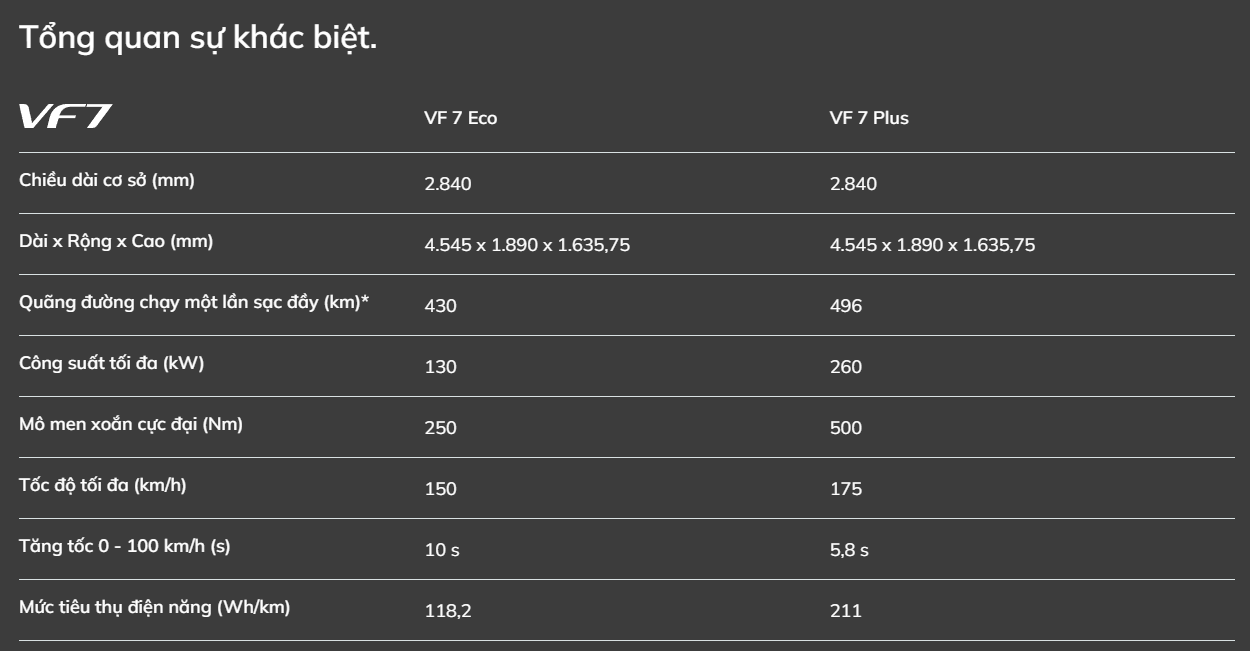Viewport: 1250px width, 651px height.
Task: Click the 260 kW power value
Action: [845, 367]
